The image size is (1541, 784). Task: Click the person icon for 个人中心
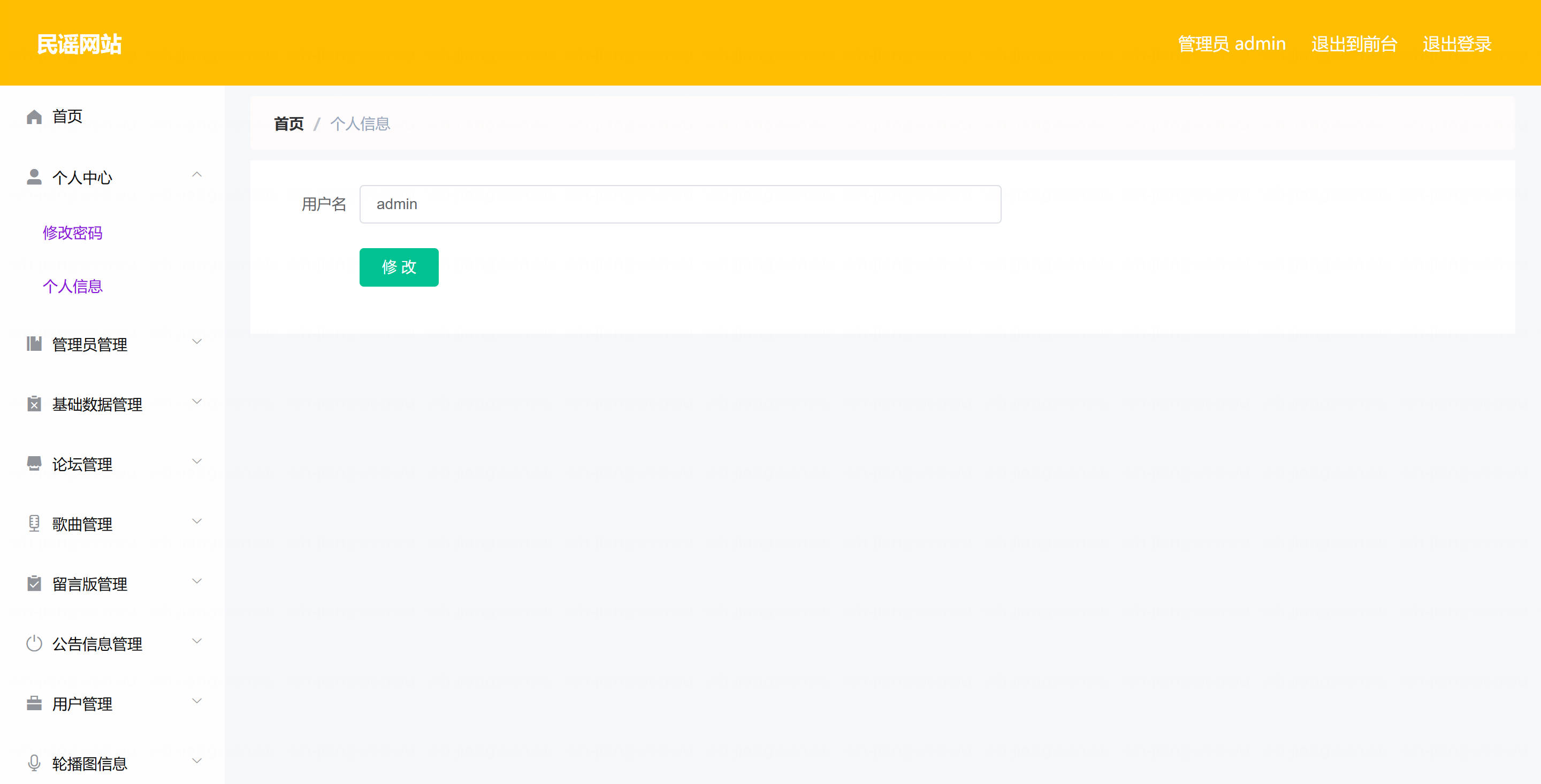click(34, 177)
